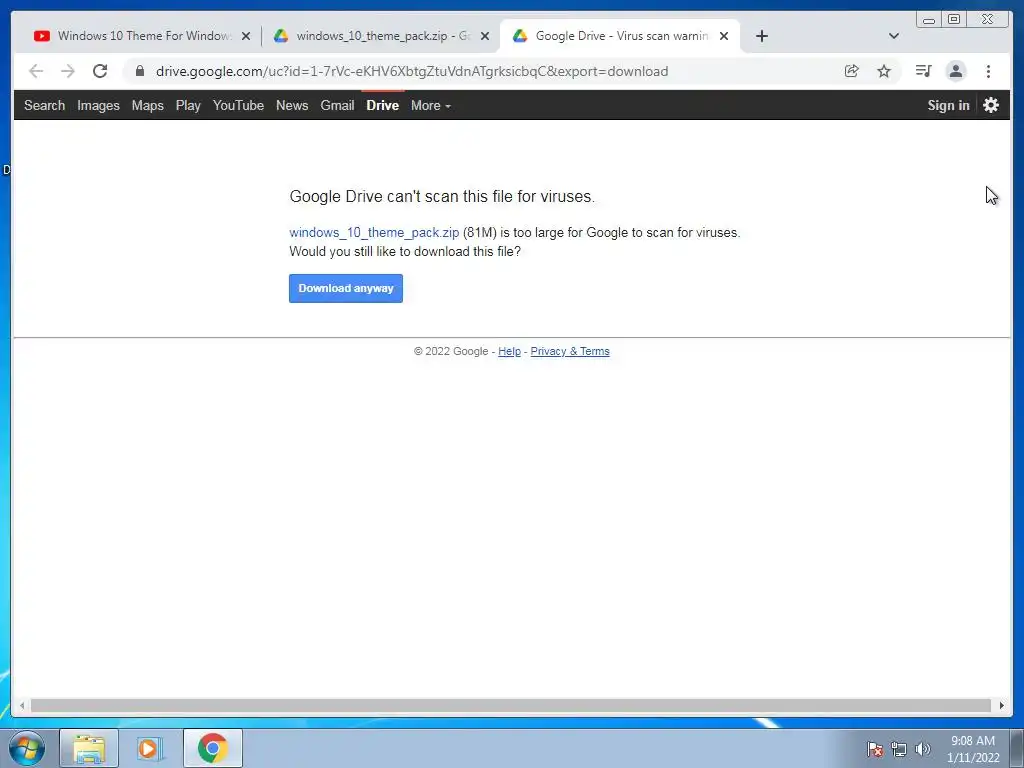Open Chrome's three-dot menu

pyautogui.click(x=988, y=71)
